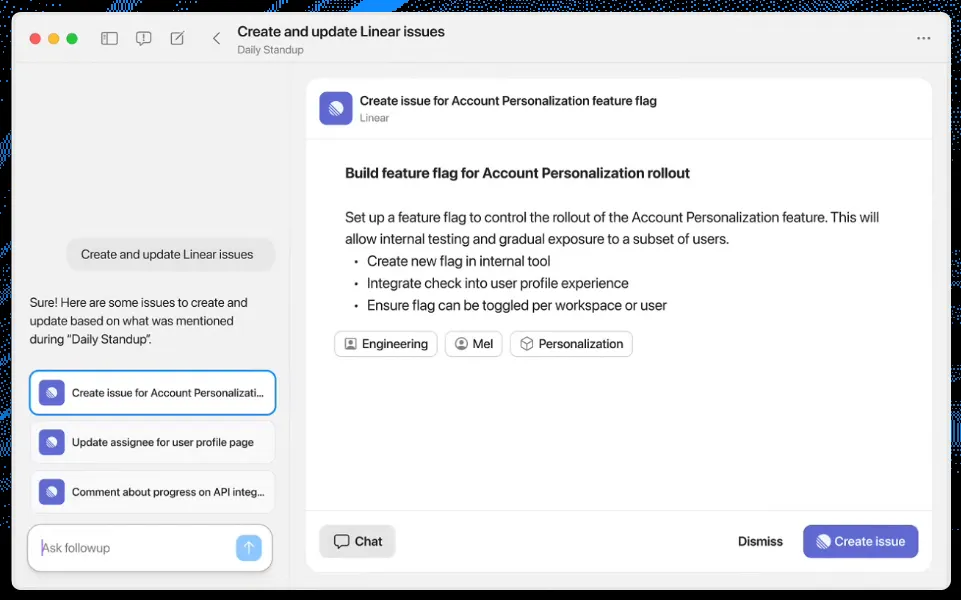Click the issue title about feature flag rollout
This screenshot has height=600, width=961.
click(x=517, y=173)
